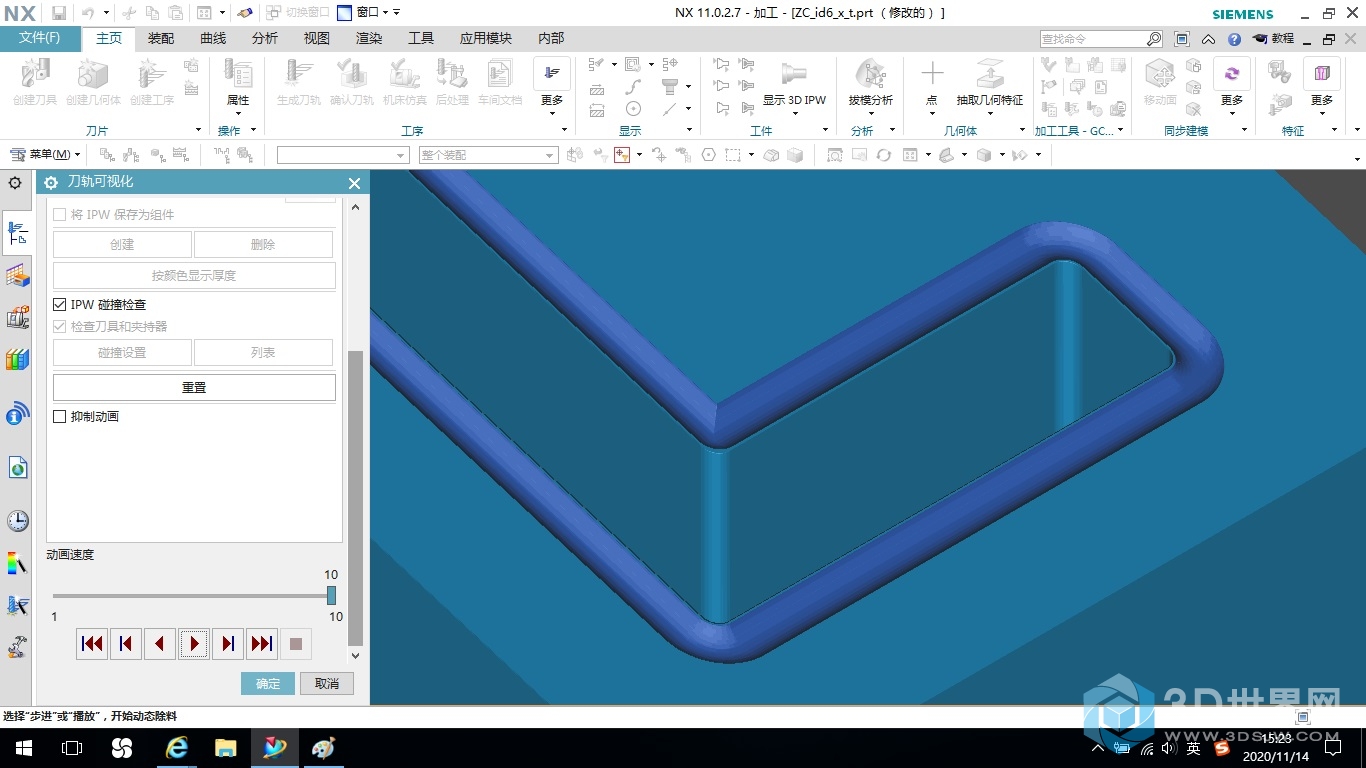Switch to the Render (渲染) tab
1366x768 pixels.
pyautogui.click(x=369, y=38)
